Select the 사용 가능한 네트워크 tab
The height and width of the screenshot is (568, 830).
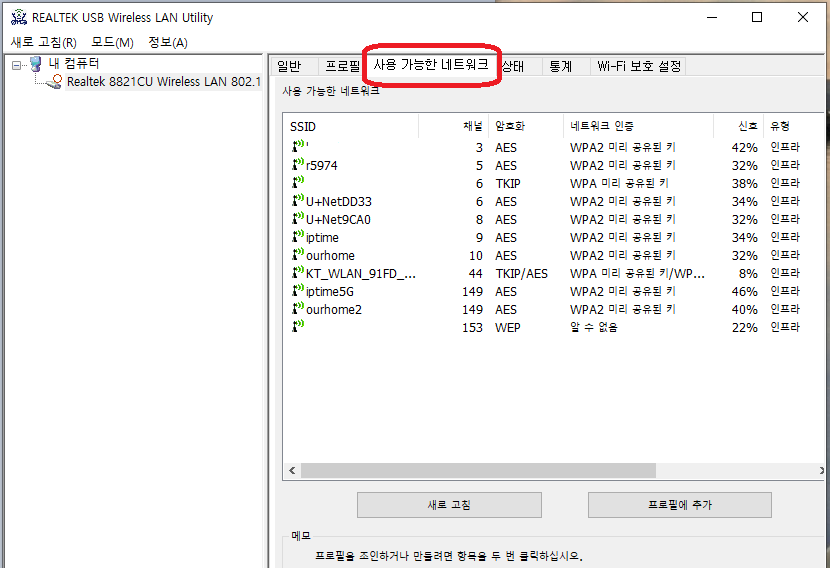431,65
